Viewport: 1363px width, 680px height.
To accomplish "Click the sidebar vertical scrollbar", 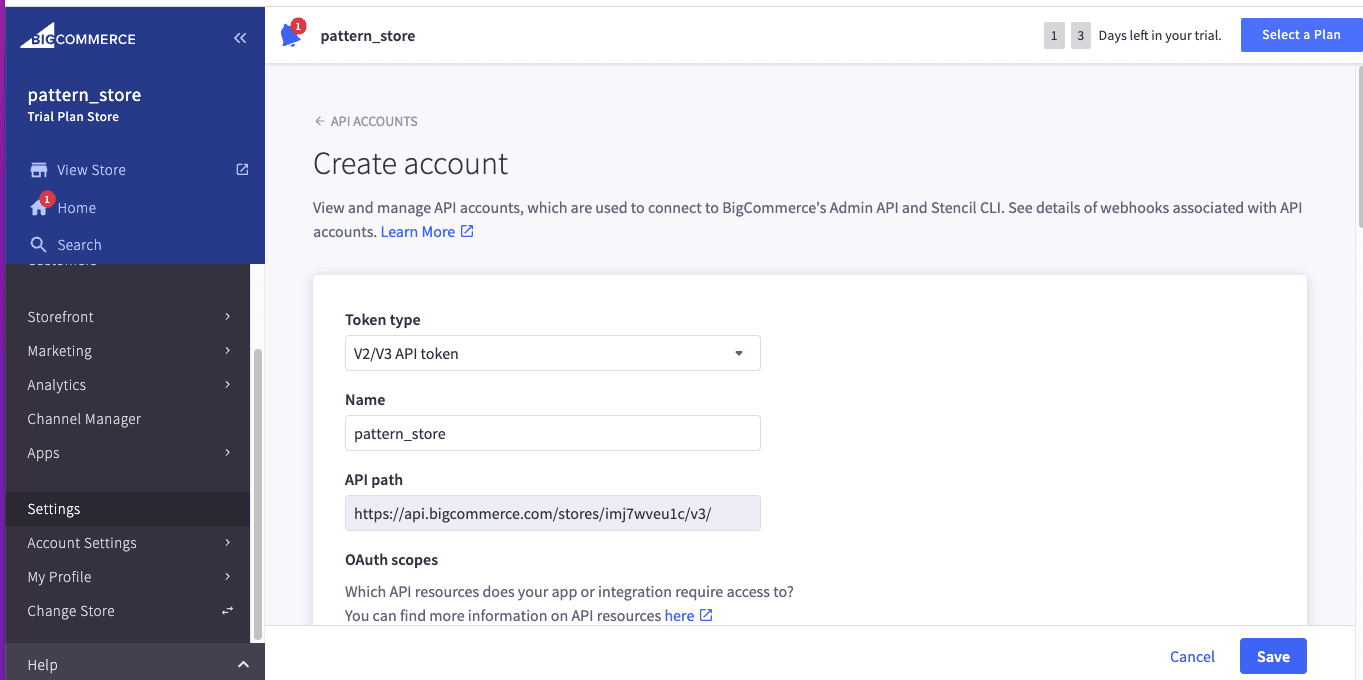I will [258, 495].
